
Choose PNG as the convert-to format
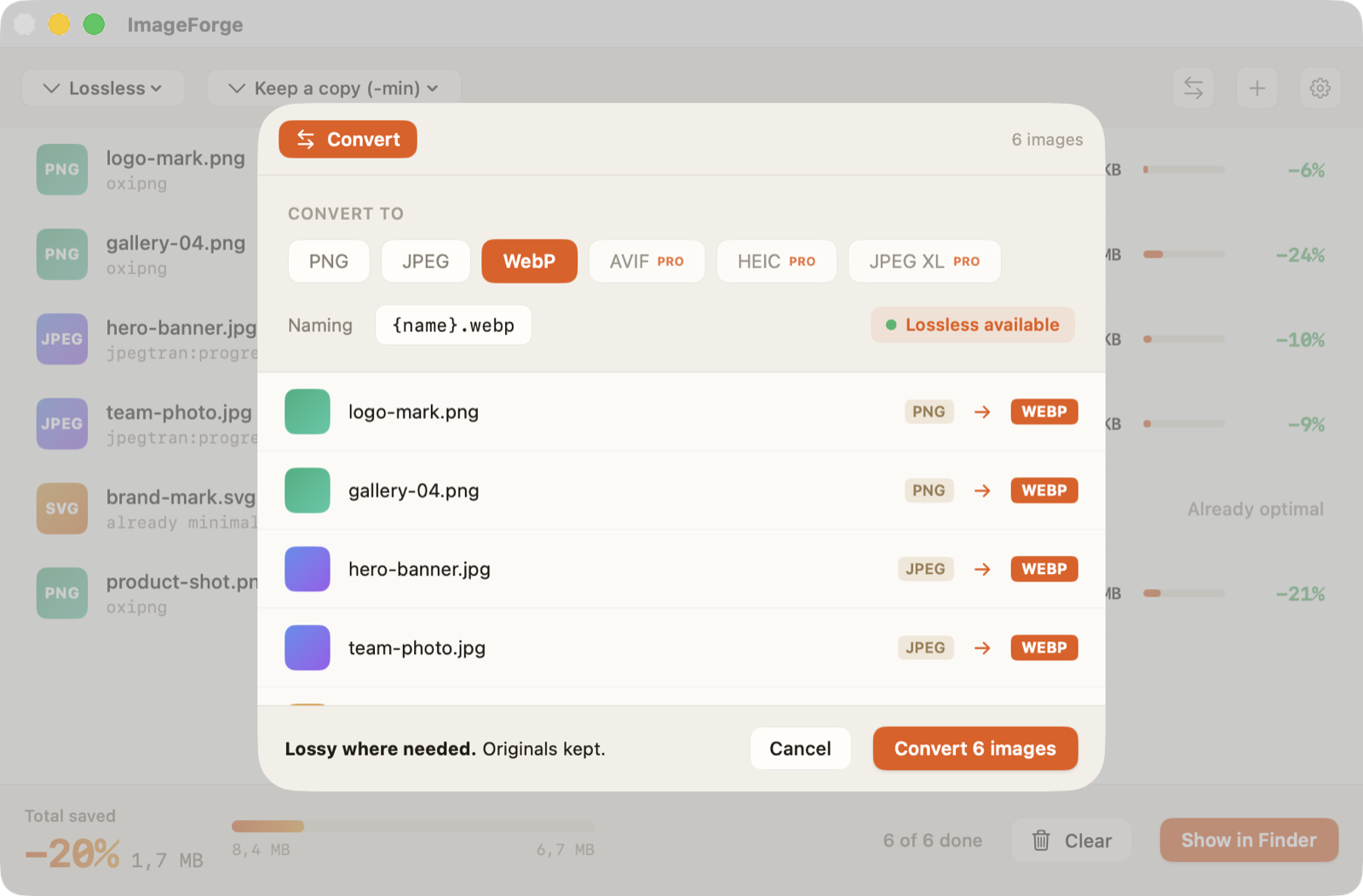329,261
